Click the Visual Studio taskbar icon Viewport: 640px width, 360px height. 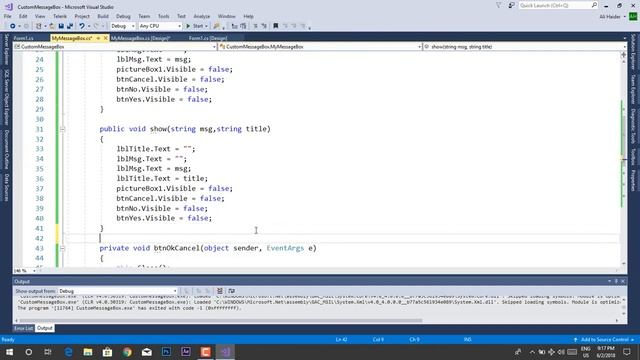(x=225, y=352)
